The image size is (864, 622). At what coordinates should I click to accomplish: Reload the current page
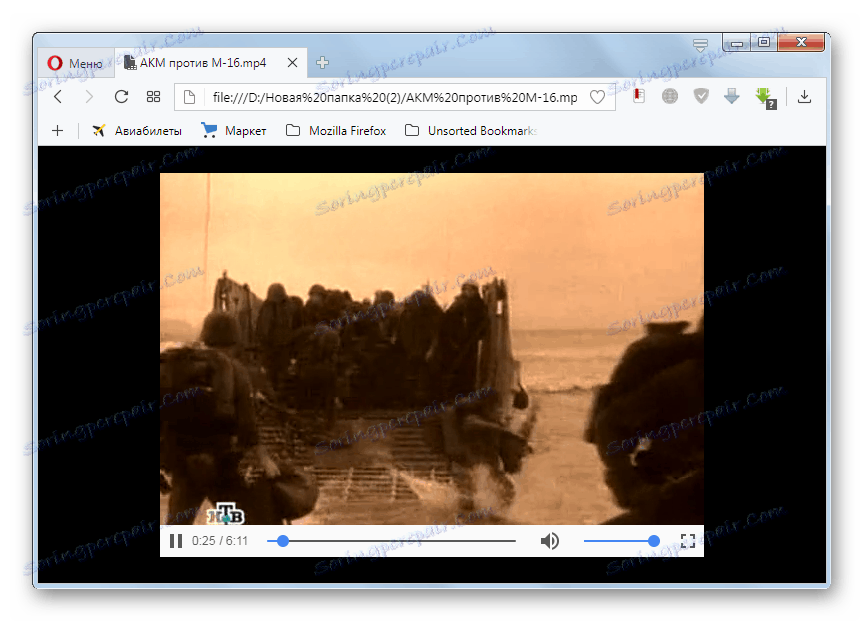(x=121, y=97)
